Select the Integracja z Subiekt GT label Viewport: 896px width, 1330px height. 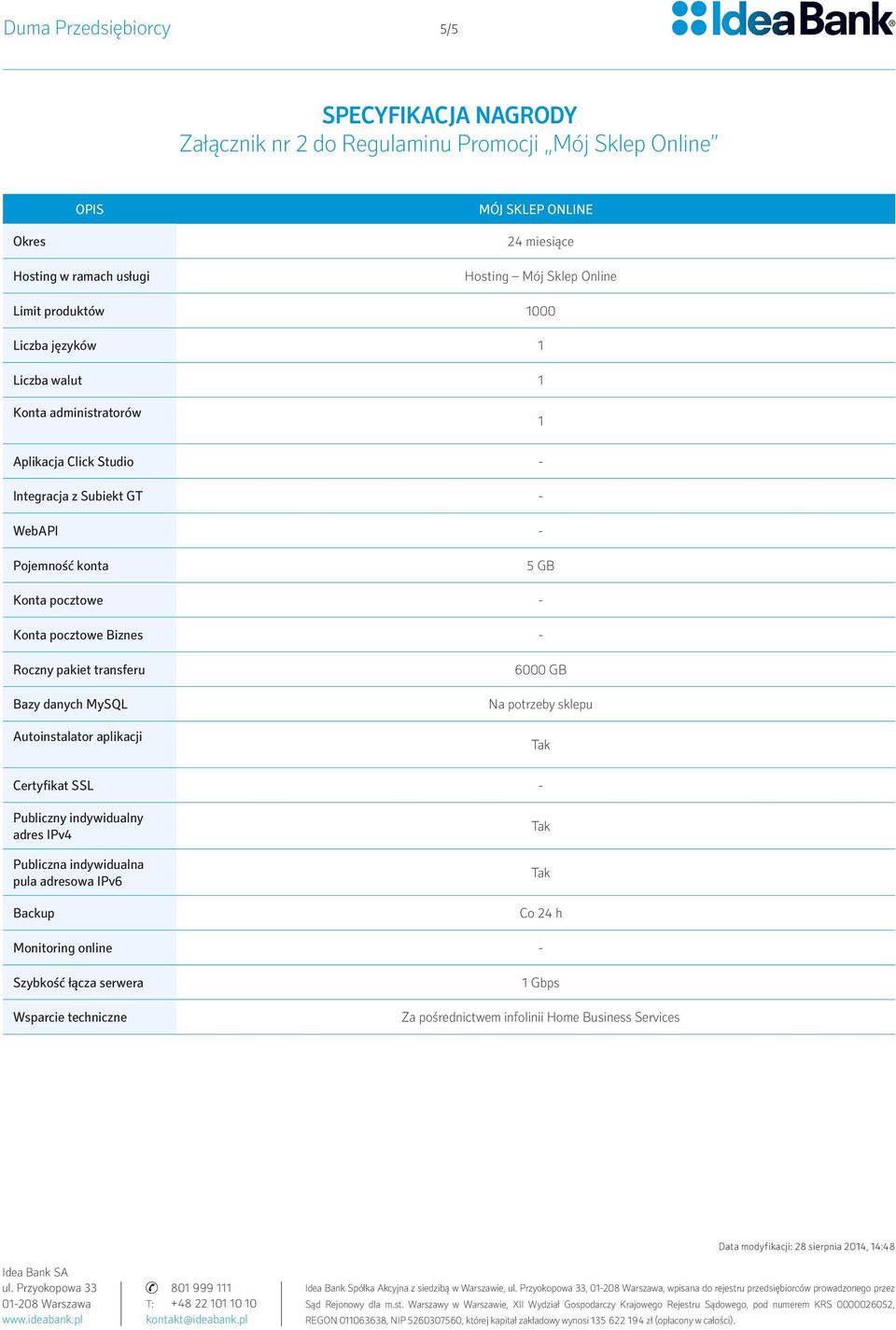pos(78,497)
